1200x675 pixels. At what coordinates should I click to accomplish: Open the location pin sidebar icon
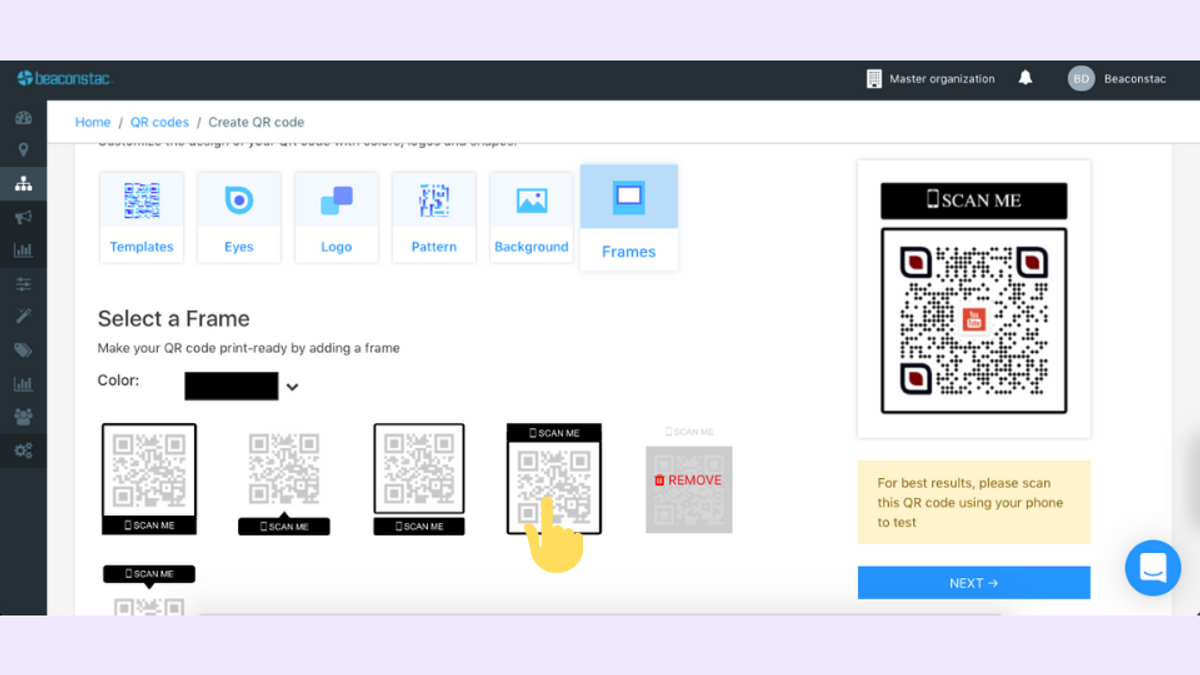pos(23,150)
